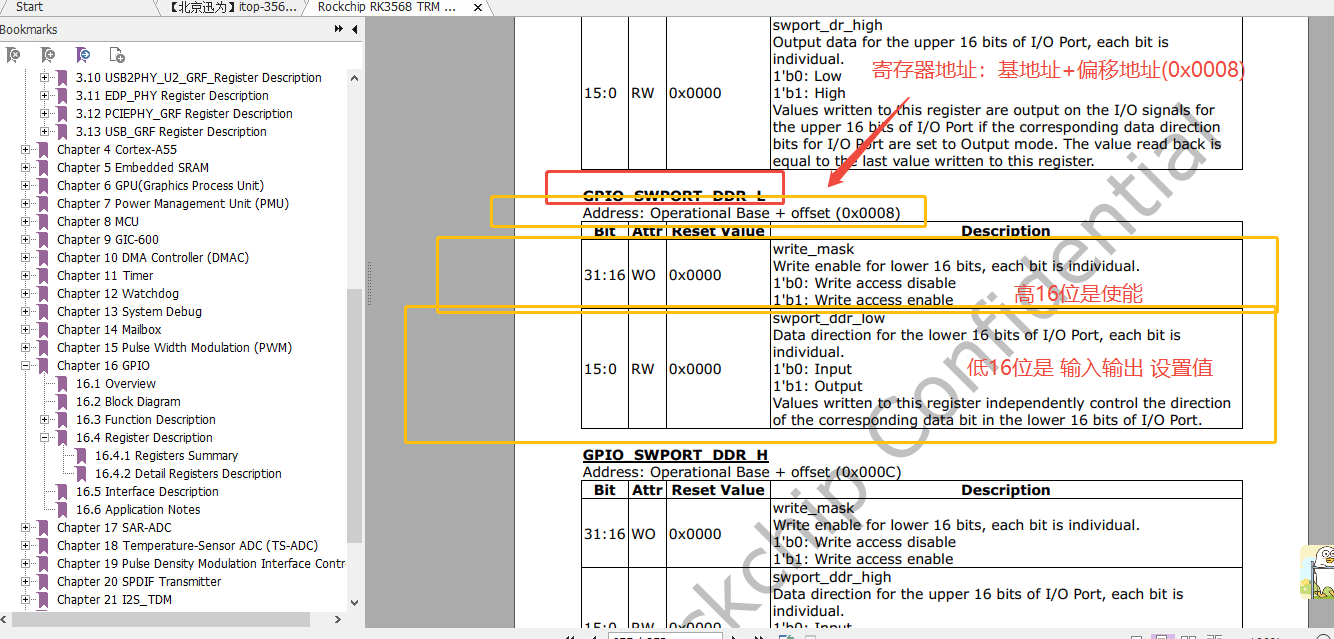Screen dimensions: 1334x639
Task: Expand the Chapter 15 Pulse Width Modulation node
Action: [26, 348]
